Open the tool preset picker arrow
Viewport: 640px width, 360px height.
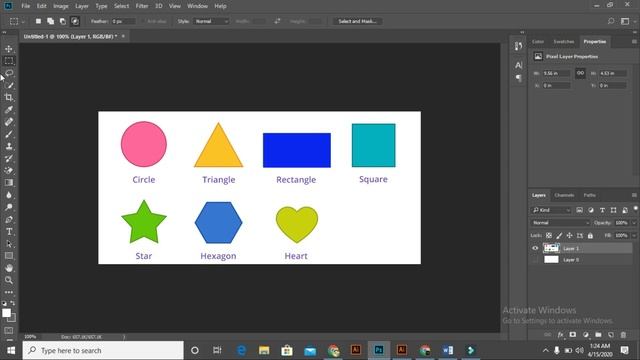click(23, 21)
